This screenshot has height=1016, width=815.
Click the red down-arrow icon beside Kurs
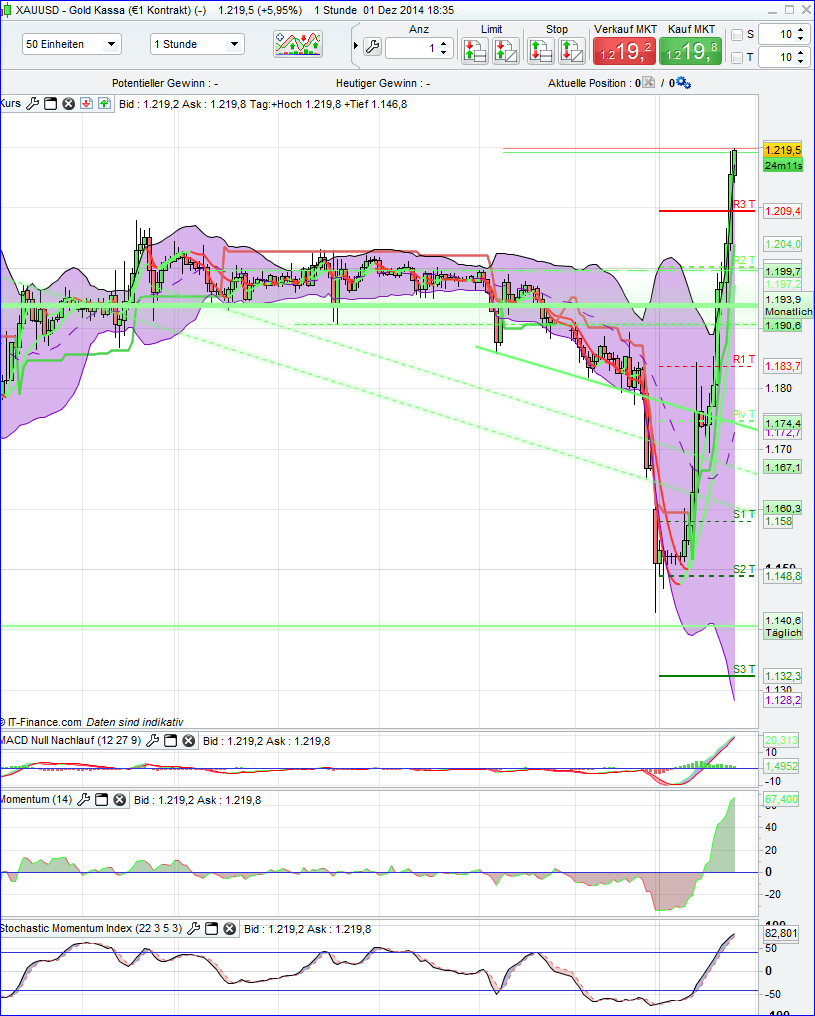coord(86,103)
